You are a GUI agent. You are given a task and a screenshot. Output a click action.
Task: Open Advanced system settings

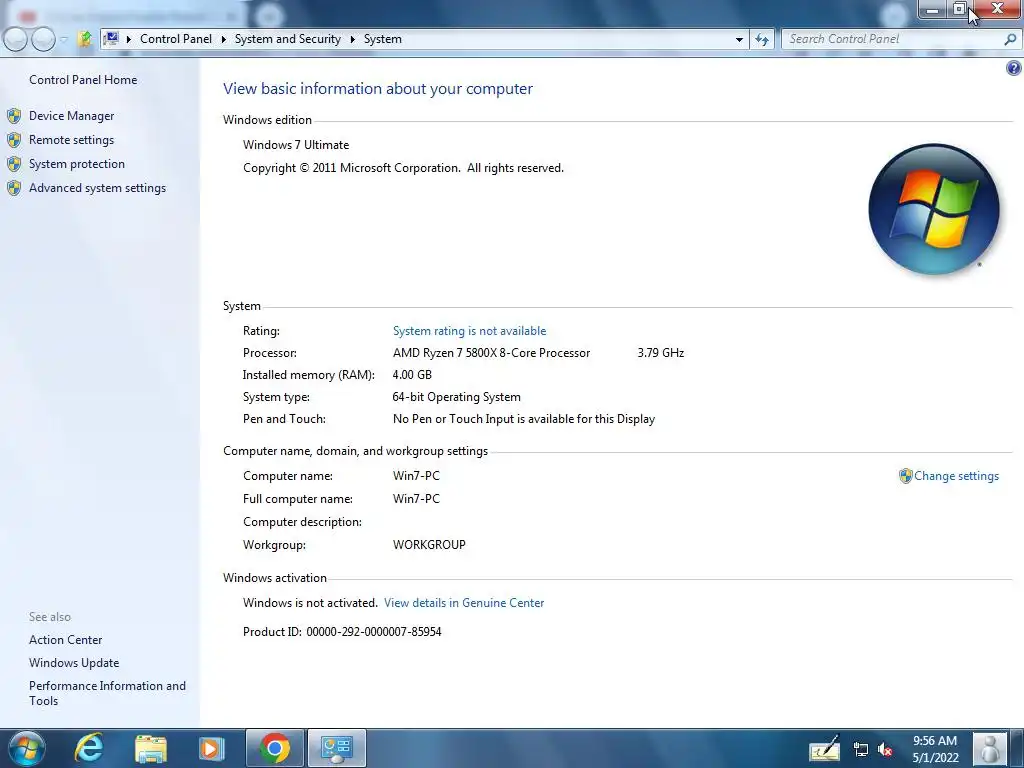(97, 188)
